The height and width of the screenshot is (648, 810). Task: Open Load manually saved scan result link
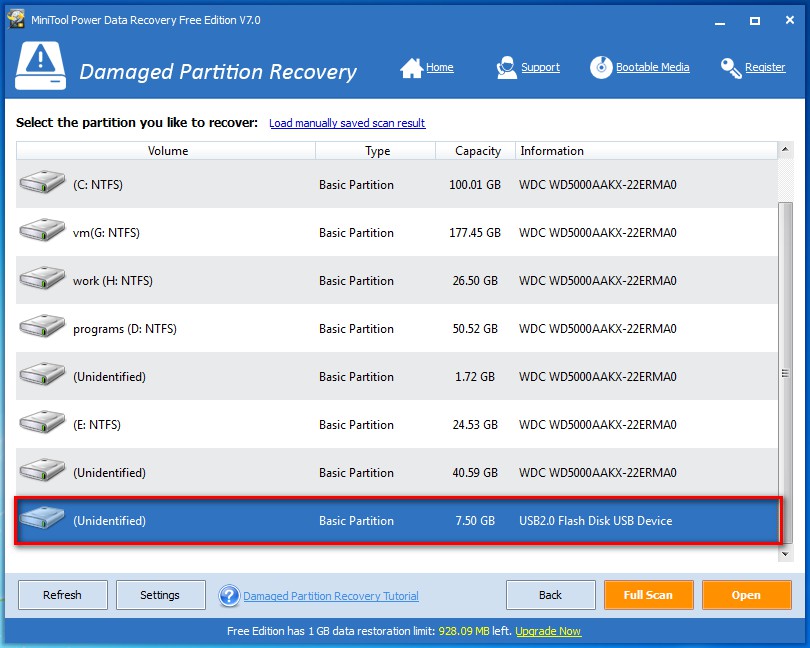[347, 123]
